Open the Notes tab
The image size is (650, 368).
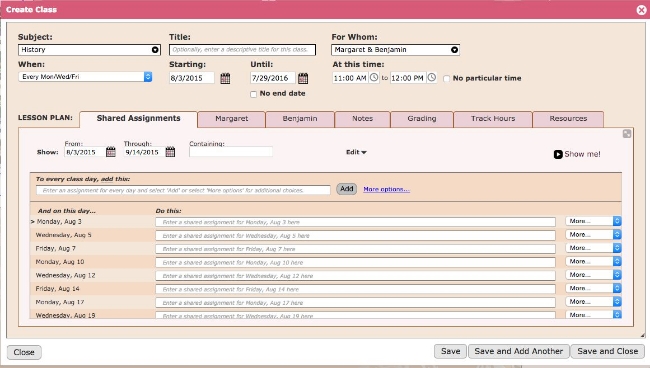[362, 119]
